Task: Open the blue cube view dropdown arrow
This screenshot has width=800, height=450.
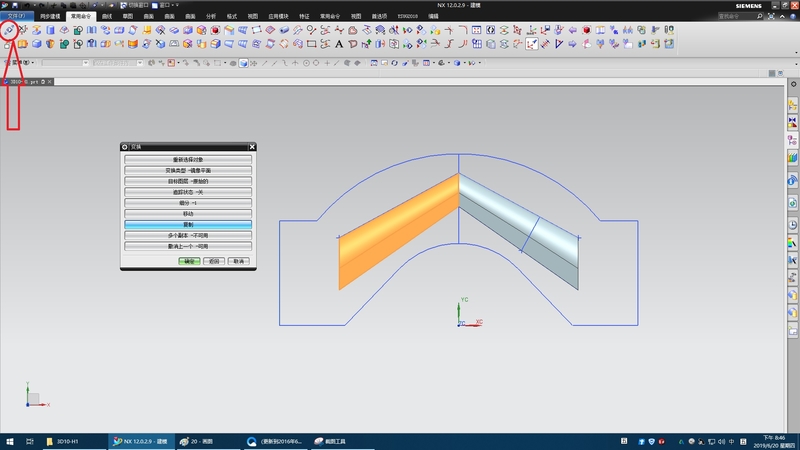Action: point(465,63)
